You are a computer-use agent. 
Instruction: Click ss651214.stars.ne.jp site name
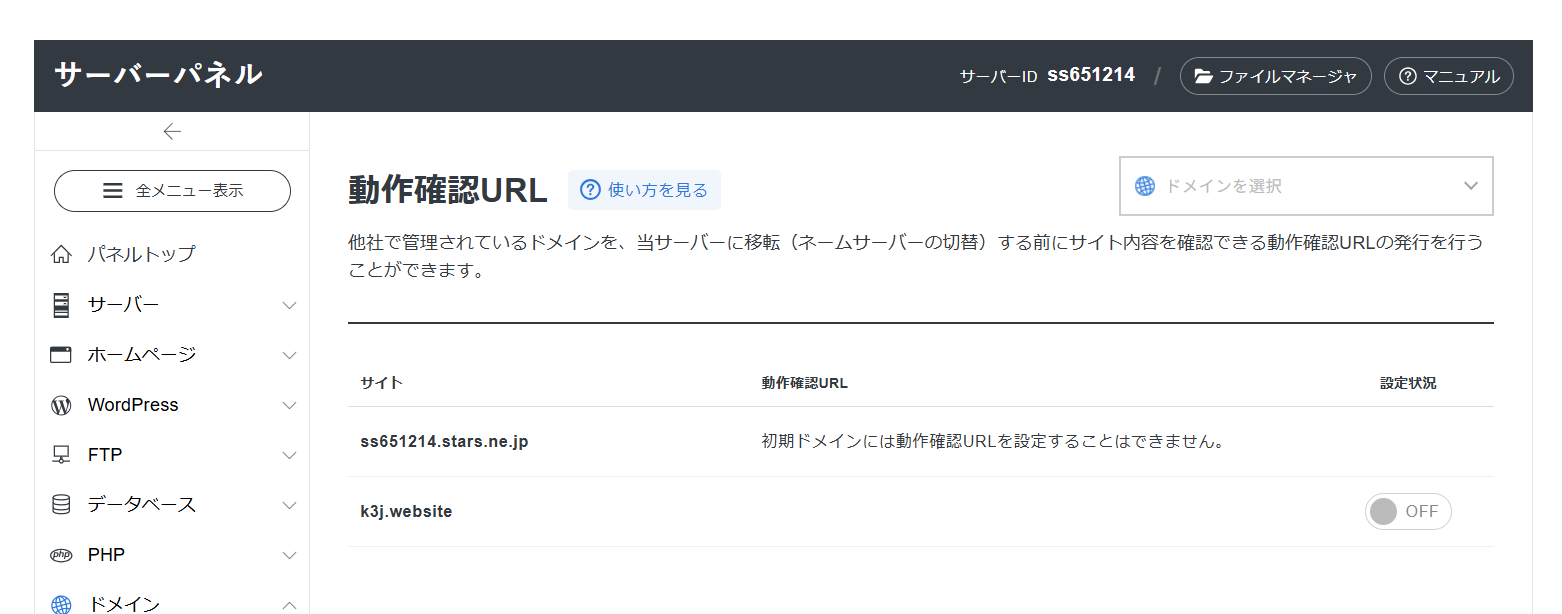444,441
